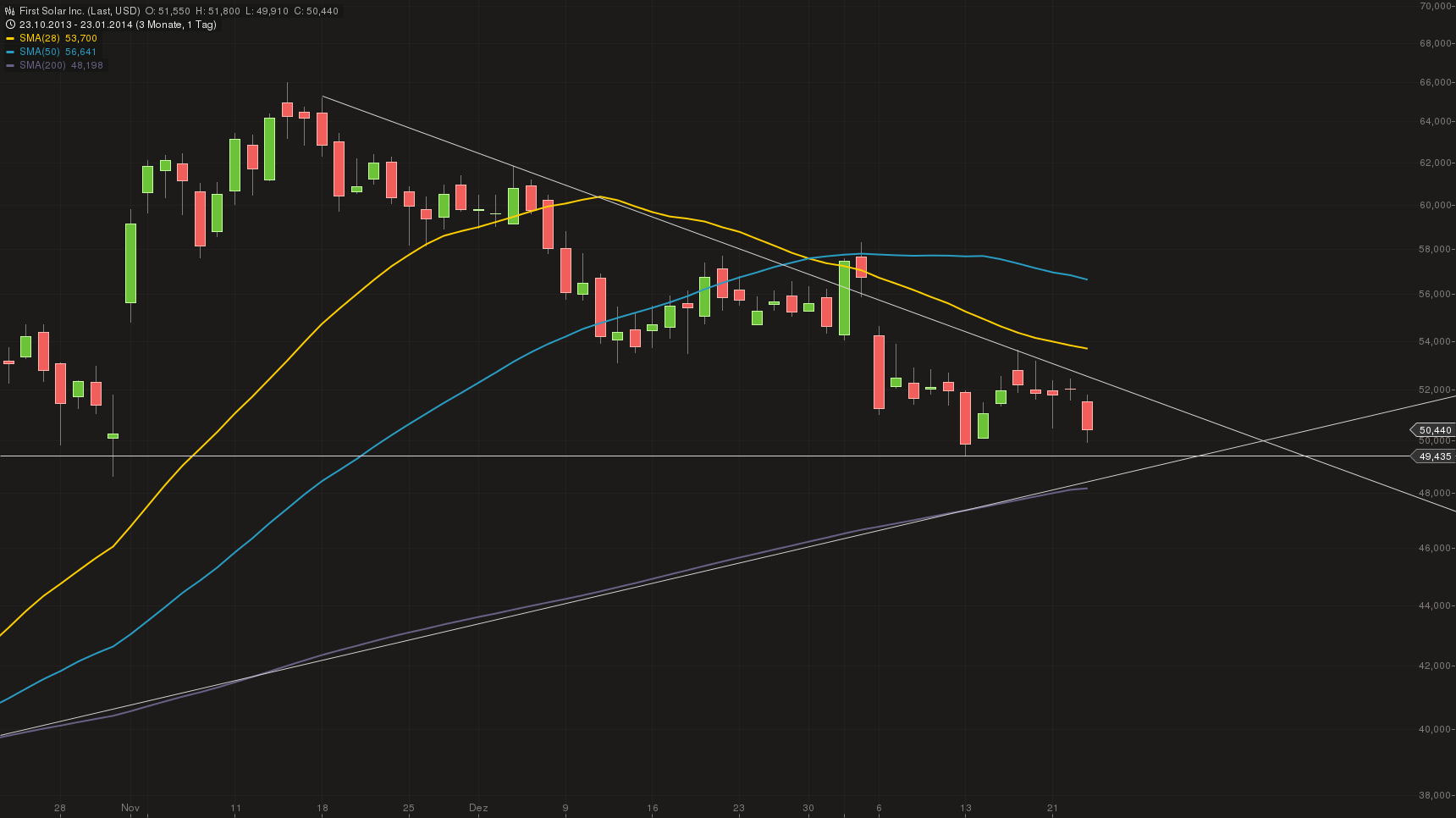The height and width of the screenshot is (818, 1456).
Task: Select the last red candle on the chart
Action: 1087,416
